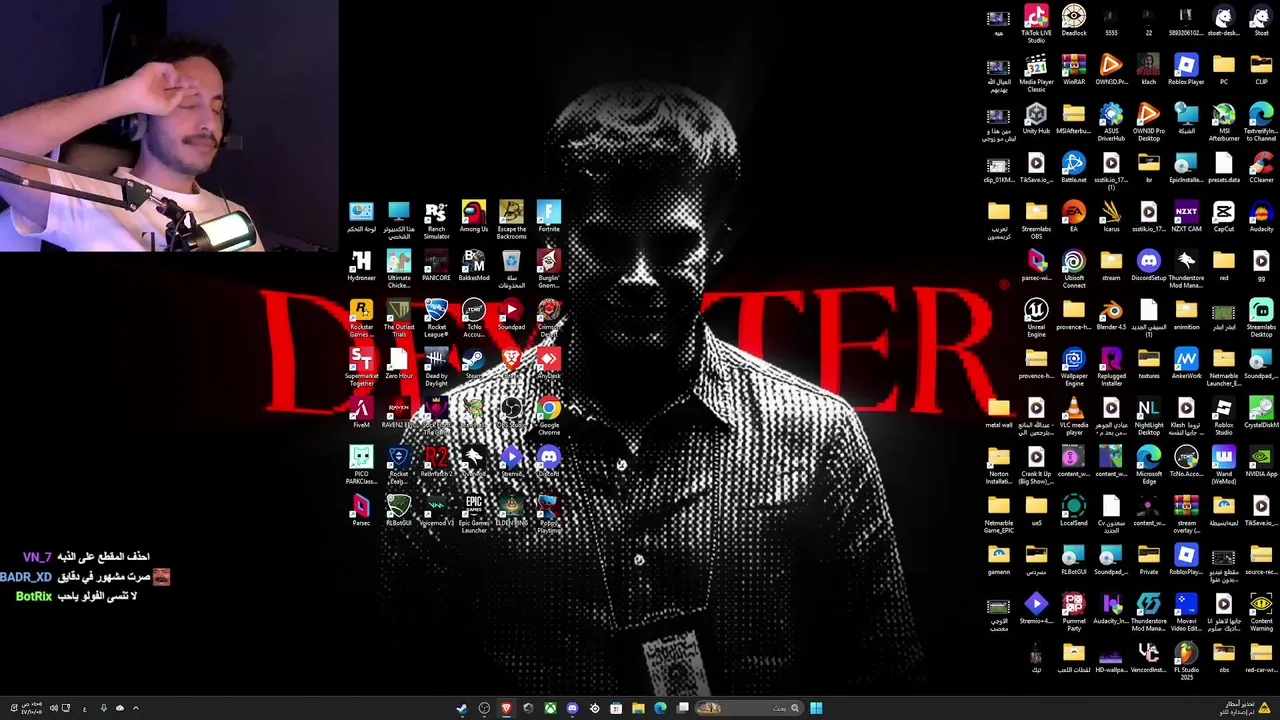Image resolution: width=1280 pixels, height=720 pixels.
Task: Open Wallpaper Engine shortcut
Action: click(x=1074, y=367)
